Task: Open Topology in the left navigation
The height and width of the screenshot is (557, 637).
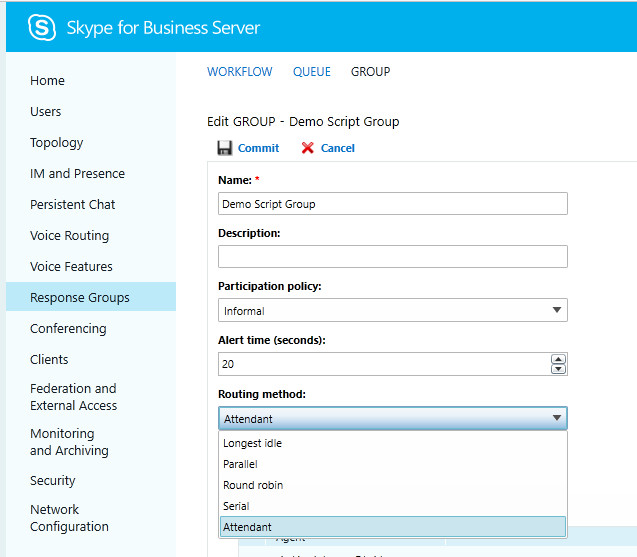Action: [x=56, y=143]
